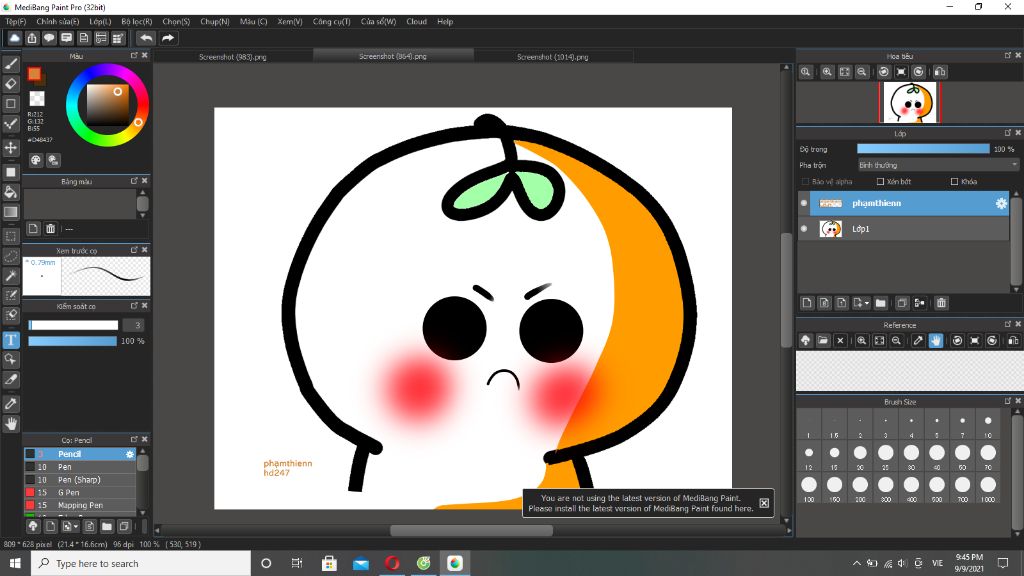Select the Lớp1 layer
Viewport: 1024px width, 576px height.
pyautogui.click(x=904, y=229)
